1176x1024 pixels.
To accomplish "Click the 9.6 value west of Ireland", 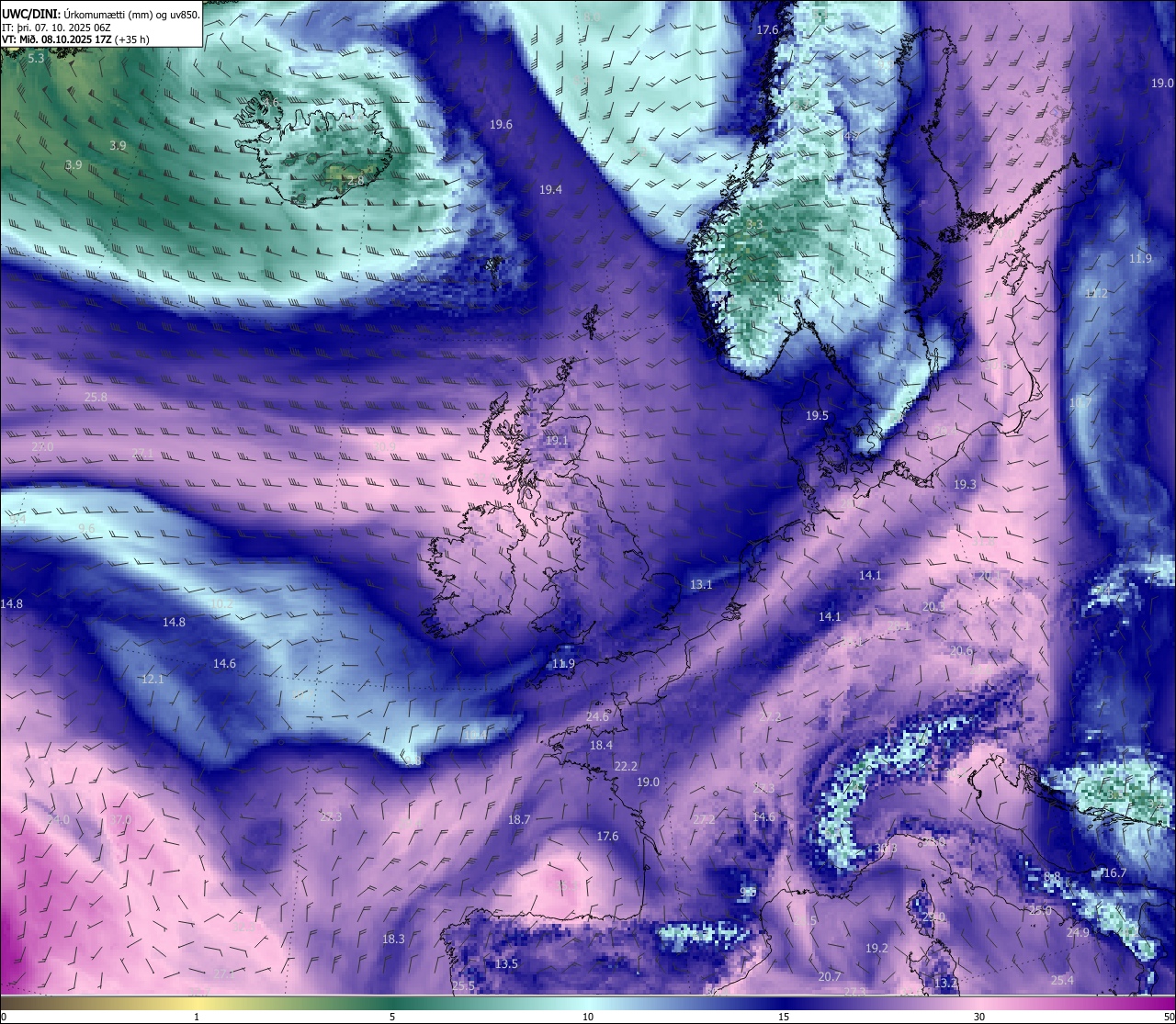I will (86, 529).
